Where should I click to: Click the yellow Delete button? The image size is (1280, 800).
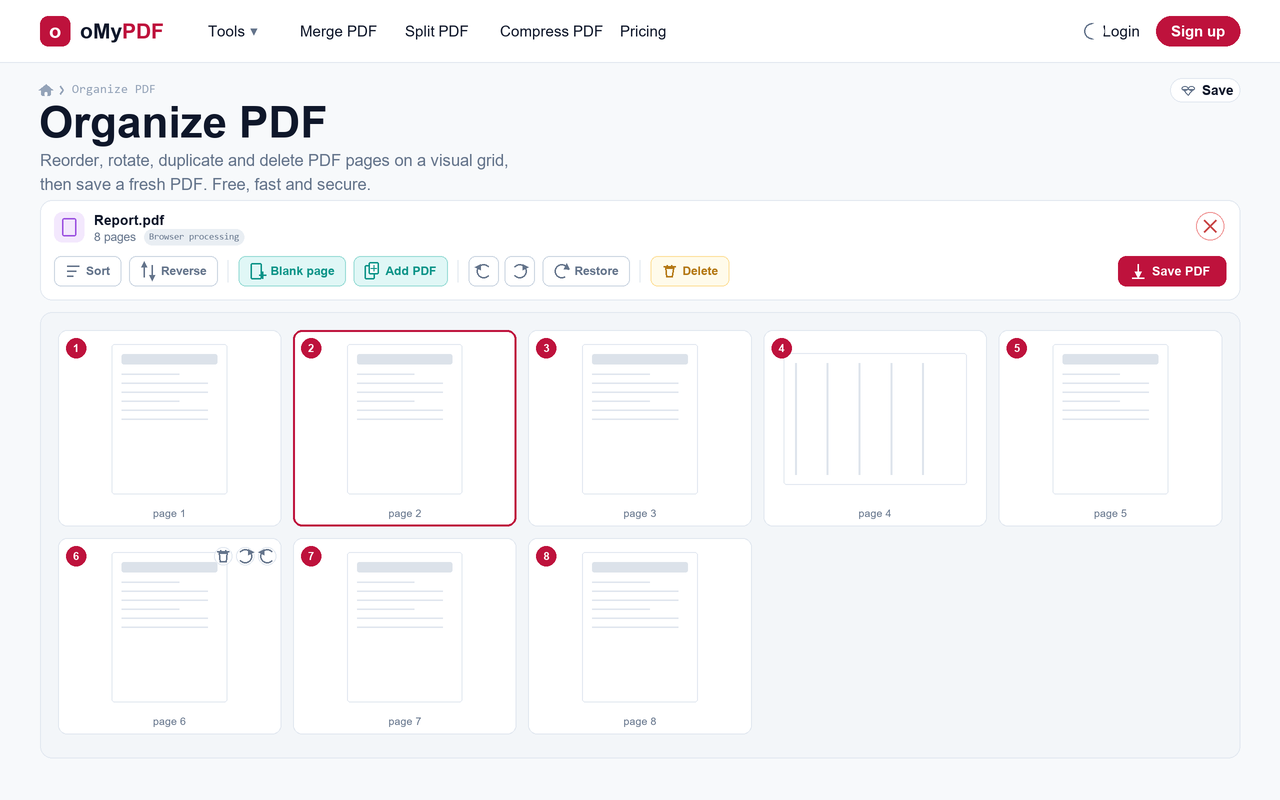point(690,271)
